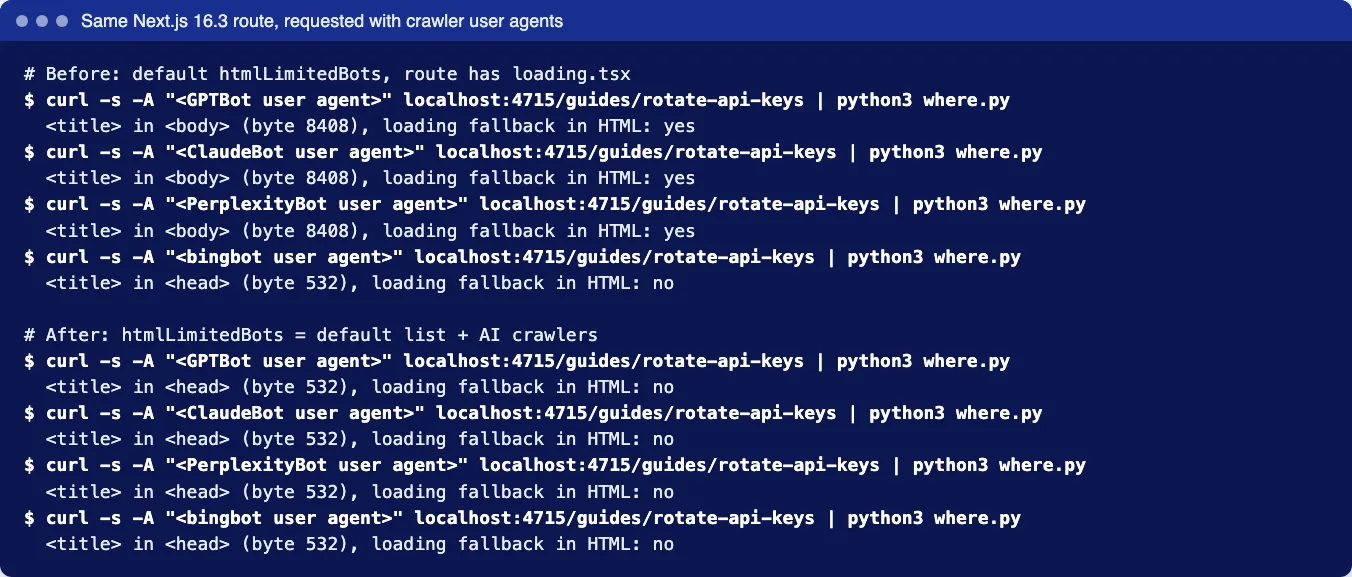Select the '# After: htmlLimitedBots = default list' comment line
1352x577 pixels.
311,335
